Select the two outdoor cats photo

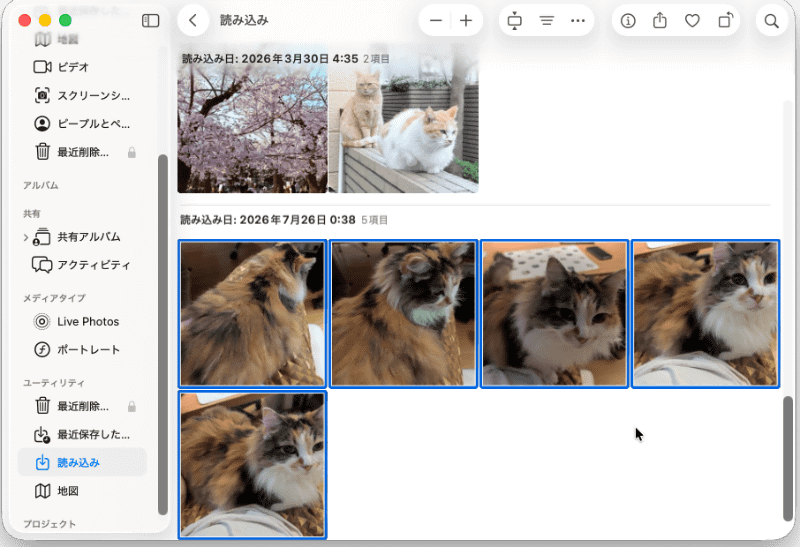coord(404,122)
